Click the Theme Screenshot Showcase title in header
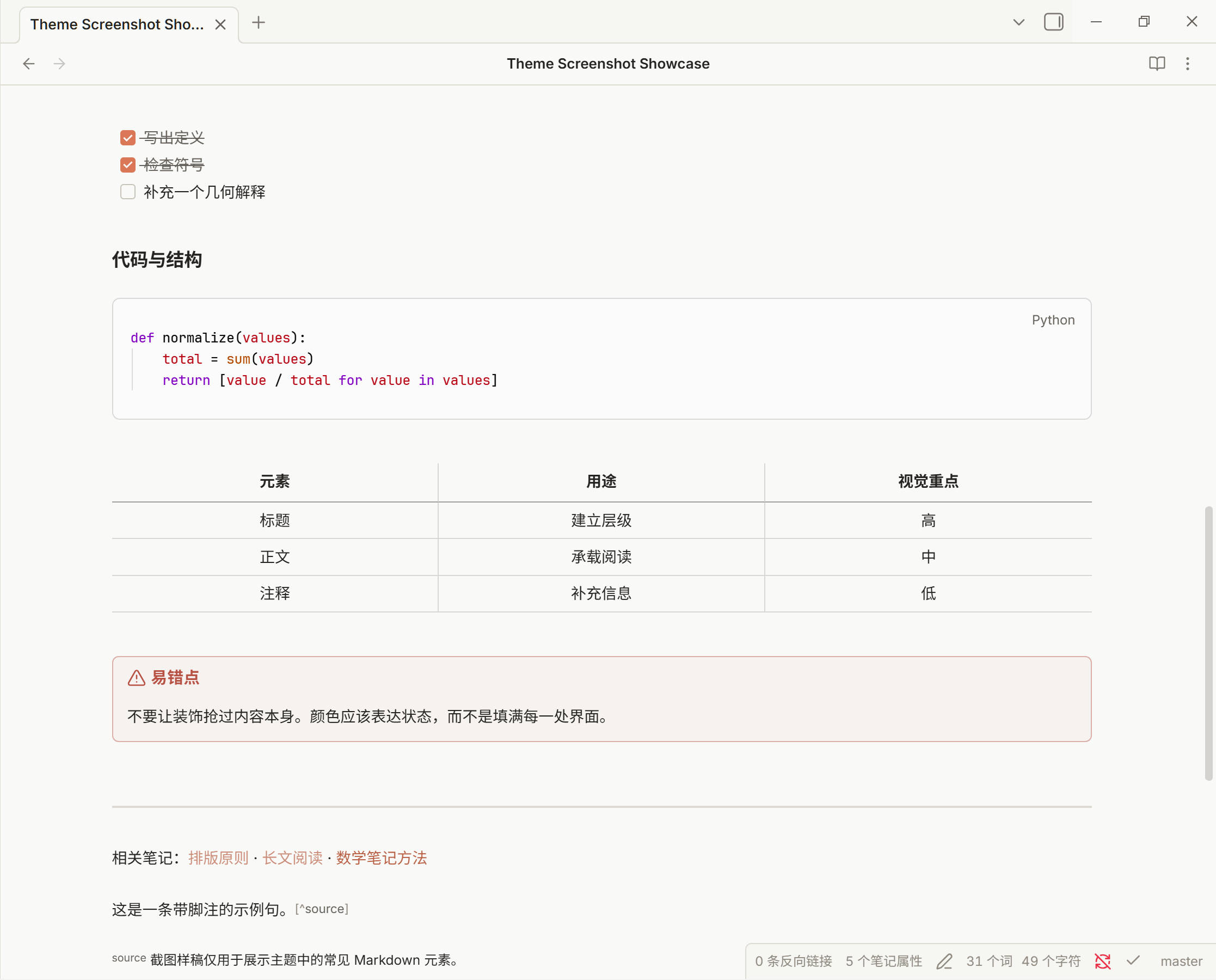This screenshot has width=1216, height=980. 609,64
